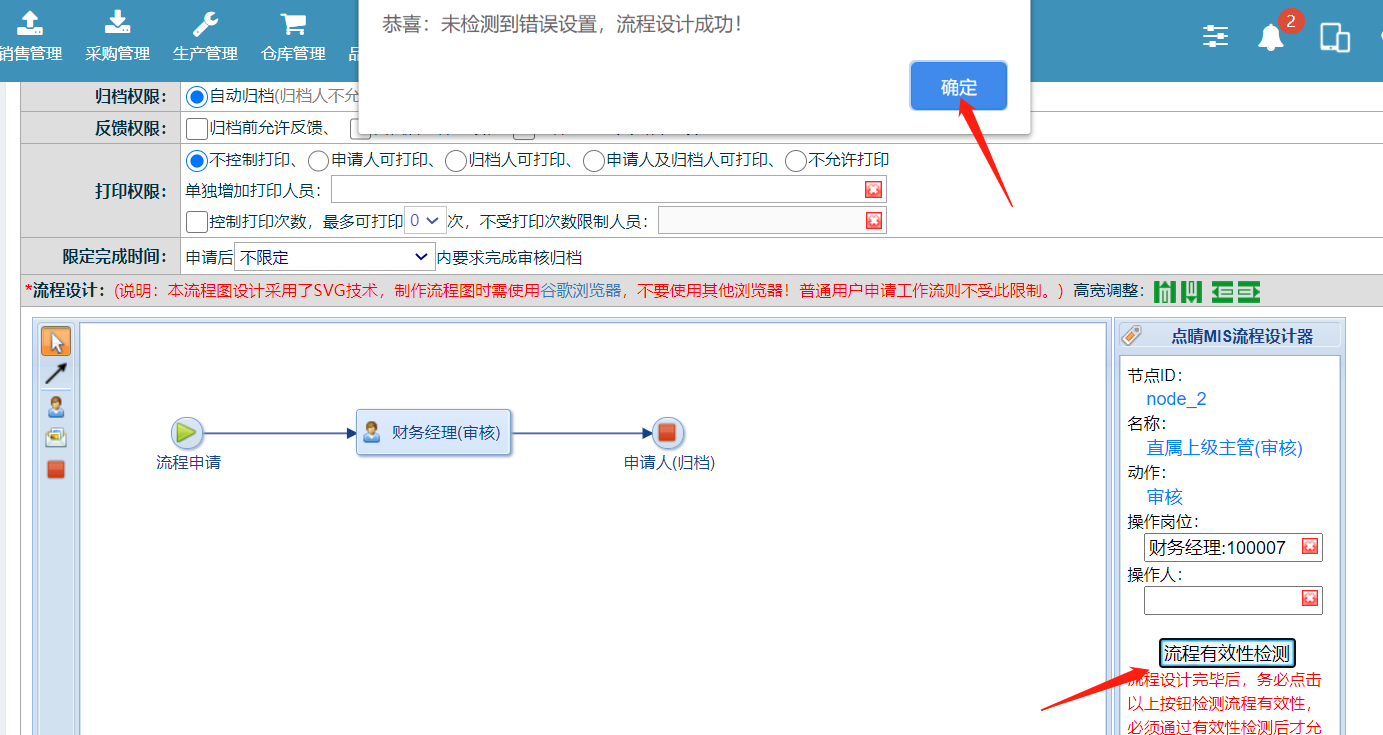Pick the envelope notification node tool
1383x735 pixels.
click(56, 437)
